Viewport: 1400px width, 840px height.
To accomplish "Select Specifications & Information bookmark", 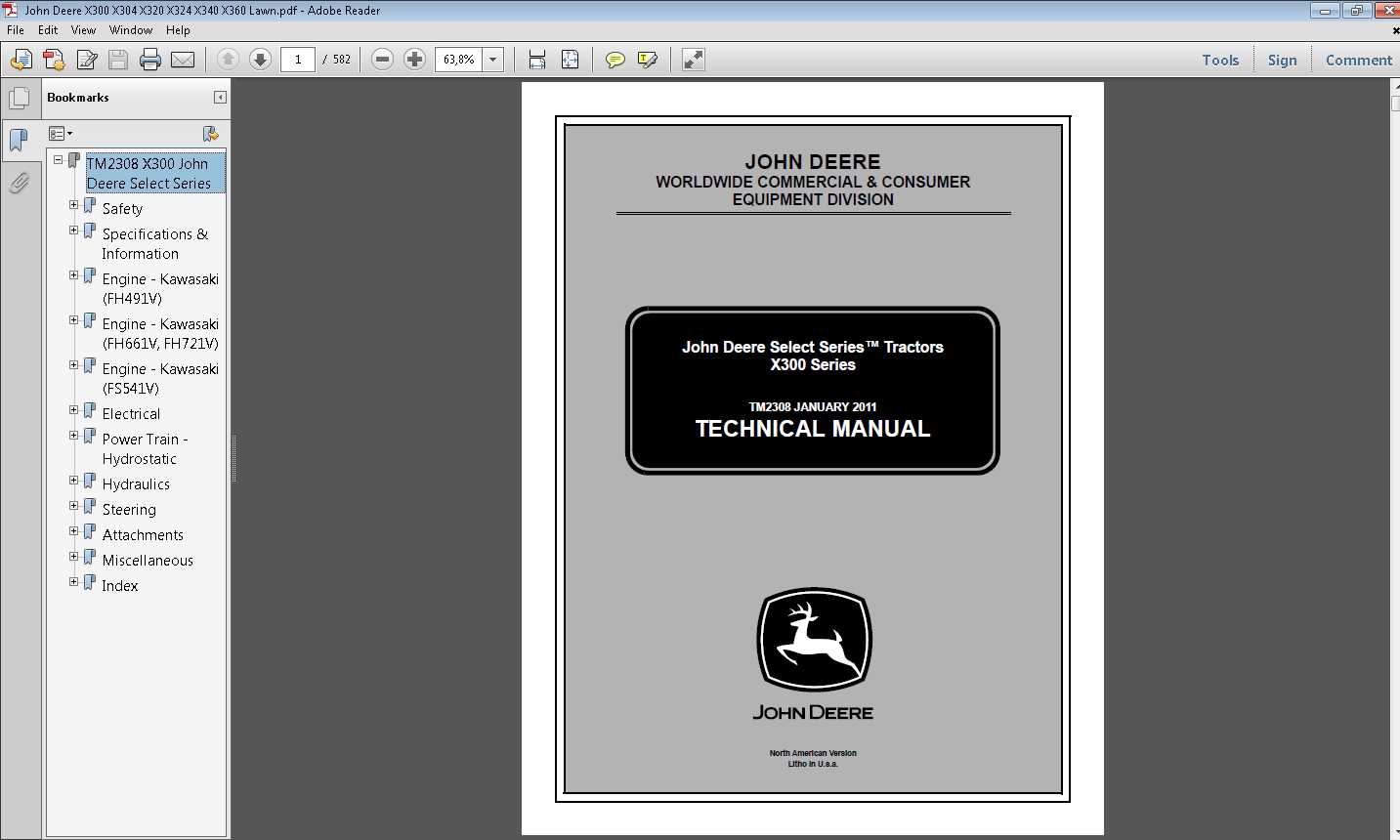I will click(155, 243).
